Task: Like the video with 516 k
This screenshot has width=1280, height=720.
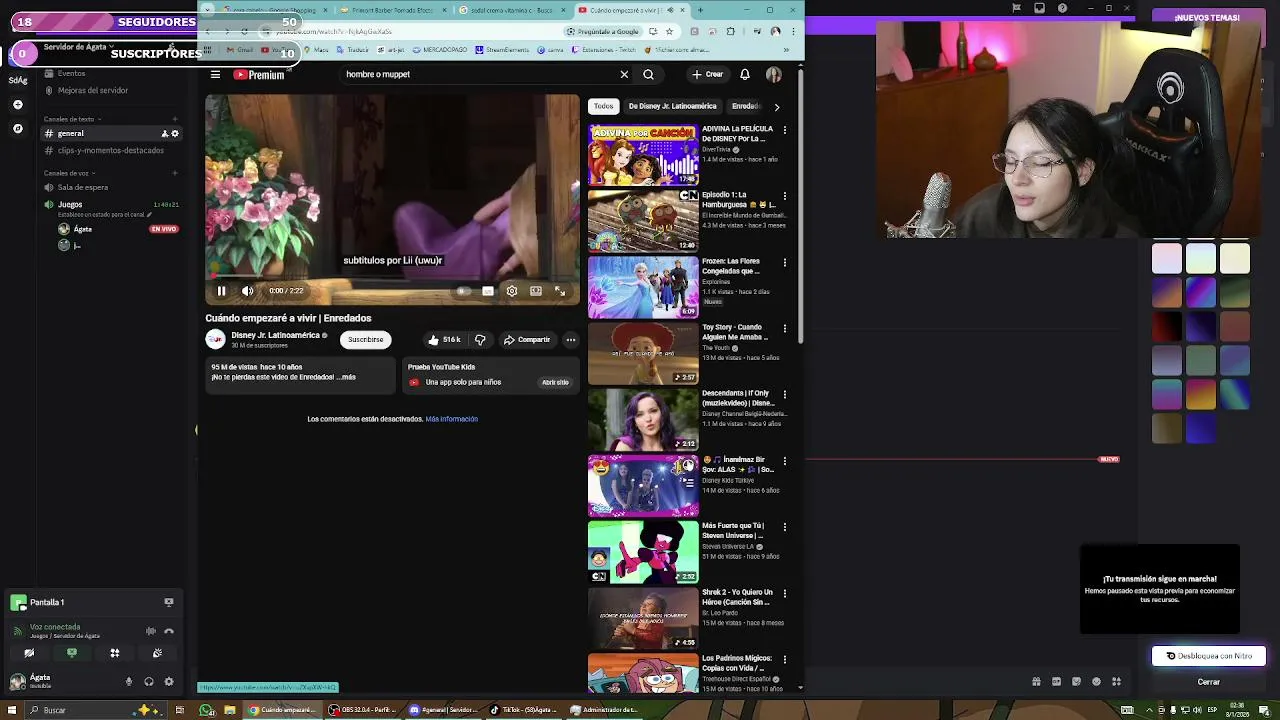Action: click(x=444, y=340)
